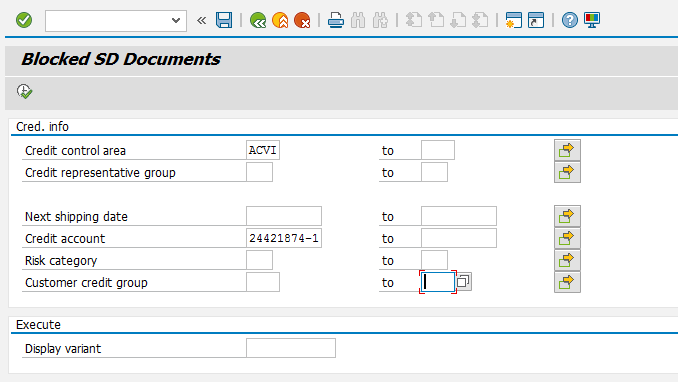The width and height of the screenshot is (678, 382).
Task: Click the Save diskette icon
Action: (224, 20)
